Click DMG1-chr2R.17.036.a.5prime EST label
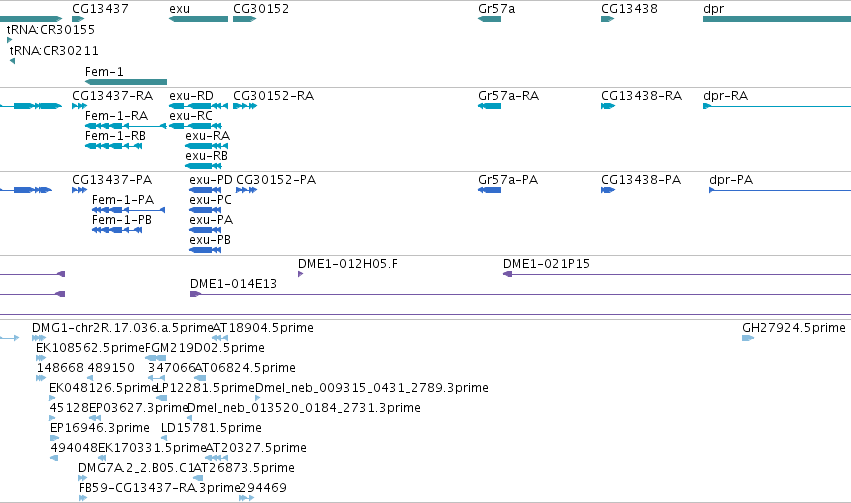This screenshot has width=851, height=503. tap(122, 328)
